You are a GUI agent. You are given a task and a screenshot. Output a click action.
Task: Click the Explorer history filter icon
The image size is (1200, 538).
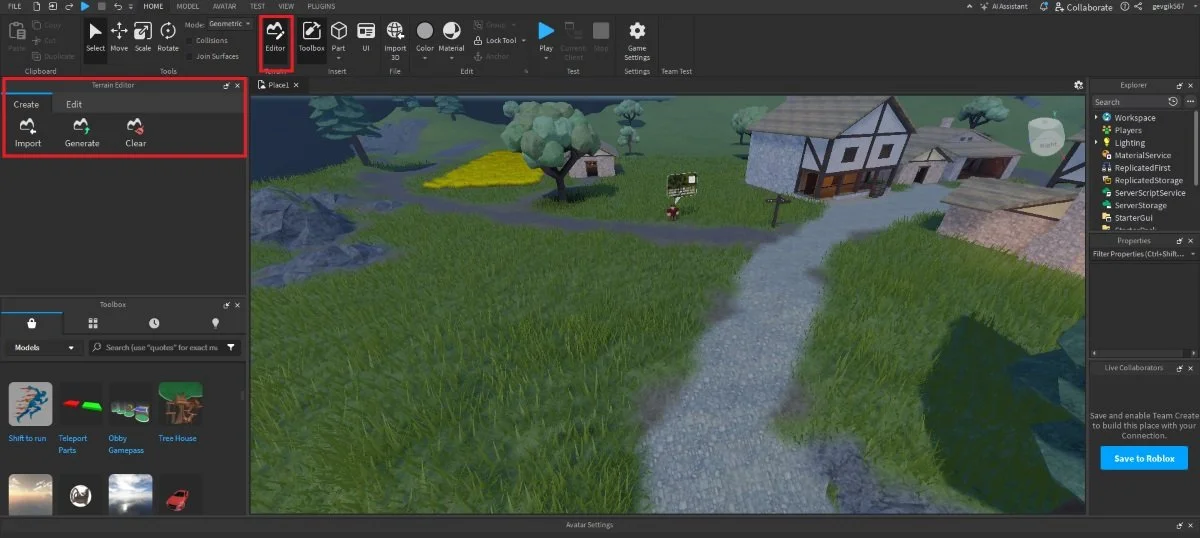[1173, 102]
